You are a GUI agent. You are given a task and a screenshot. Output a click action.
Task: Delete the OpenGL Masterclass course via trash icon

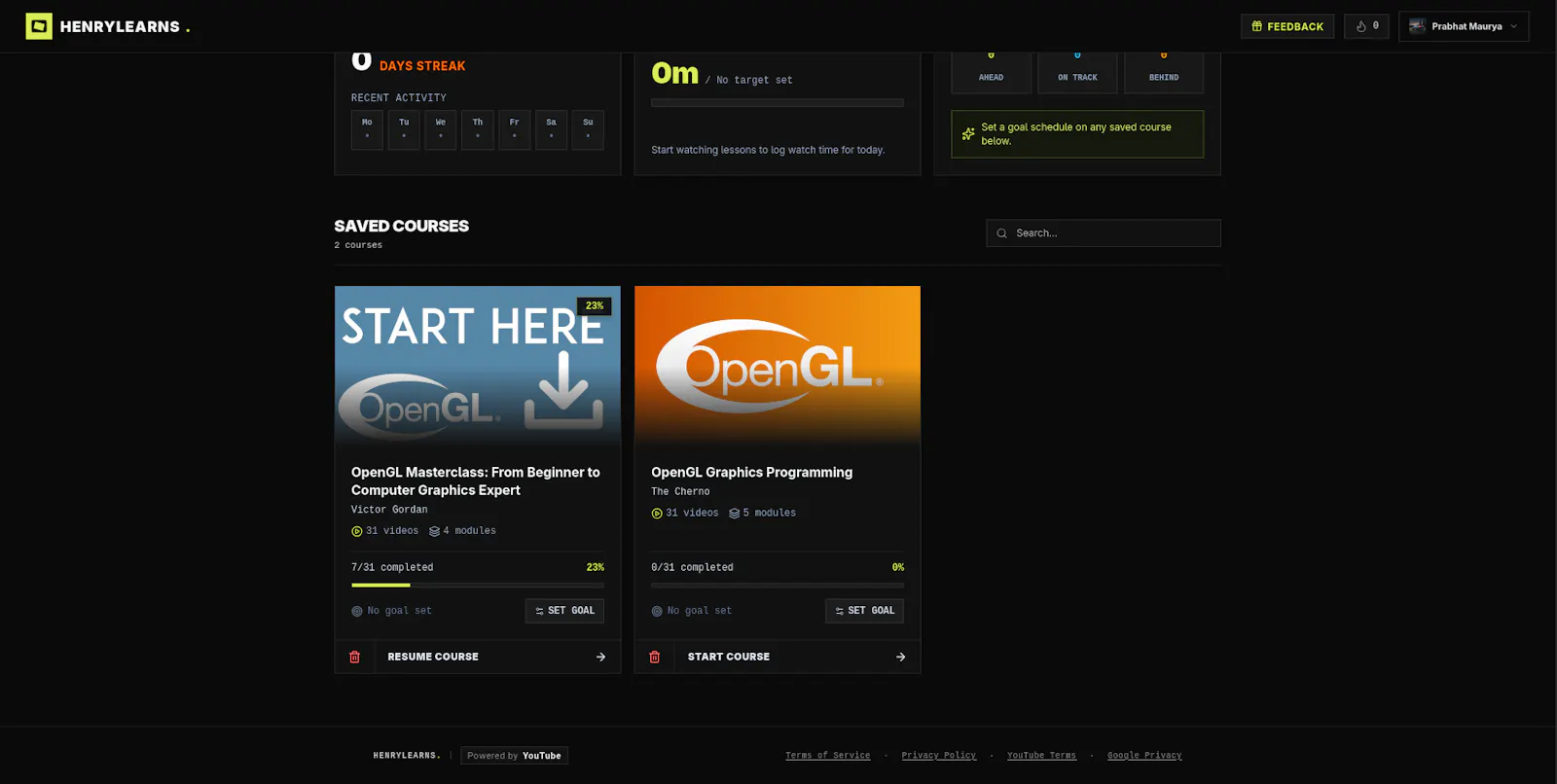(355, 658)
